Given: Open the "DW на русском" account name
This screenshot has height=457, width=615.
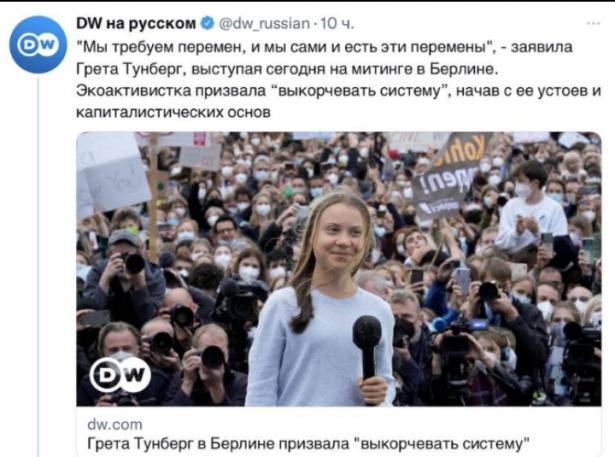Looking at the screenshot, I should coord(136,24).
